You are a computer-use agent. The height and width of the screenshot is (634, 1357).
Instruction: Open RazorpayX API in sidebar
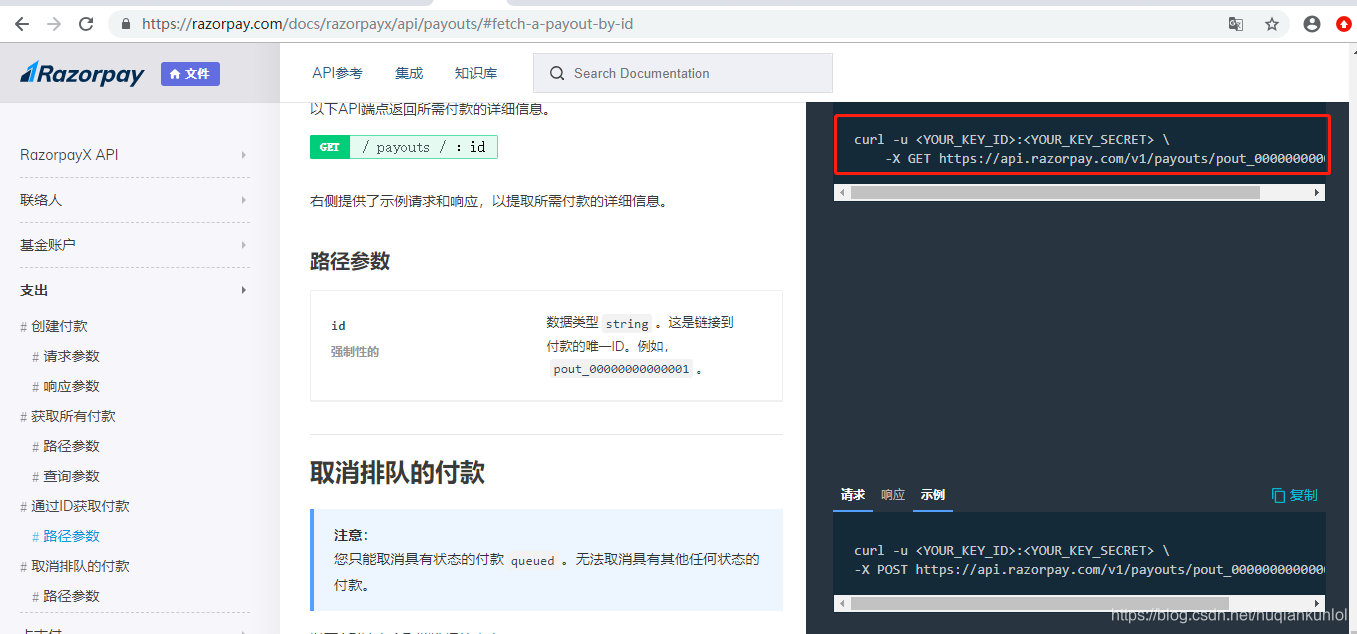click(69, 155)
